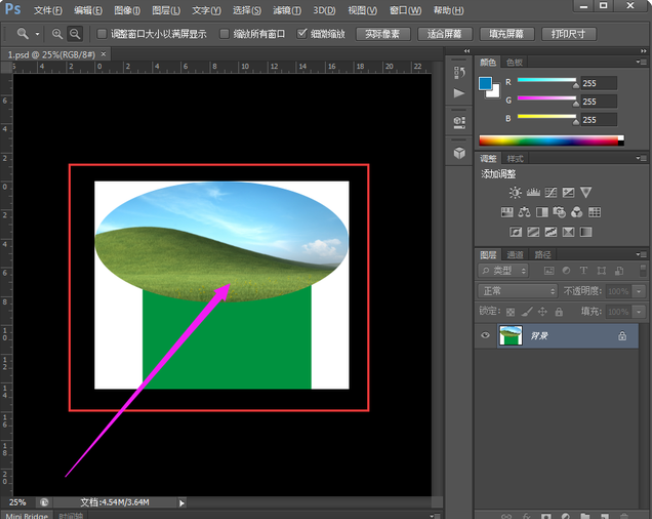Add a Gradient Map adjustment
Screen dimensions: 652x519
pos(586,232)
